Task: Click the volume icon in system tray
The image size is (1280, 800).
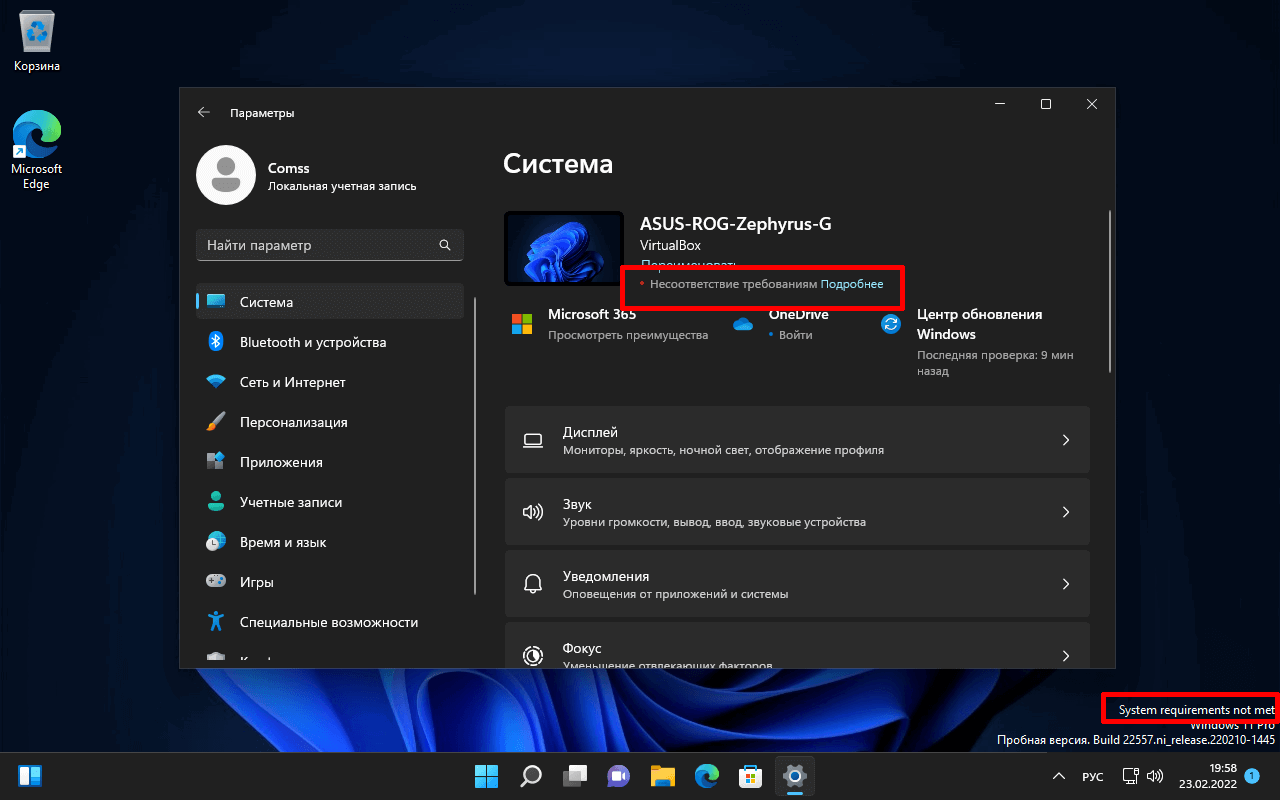Action: pos(1155,776)
